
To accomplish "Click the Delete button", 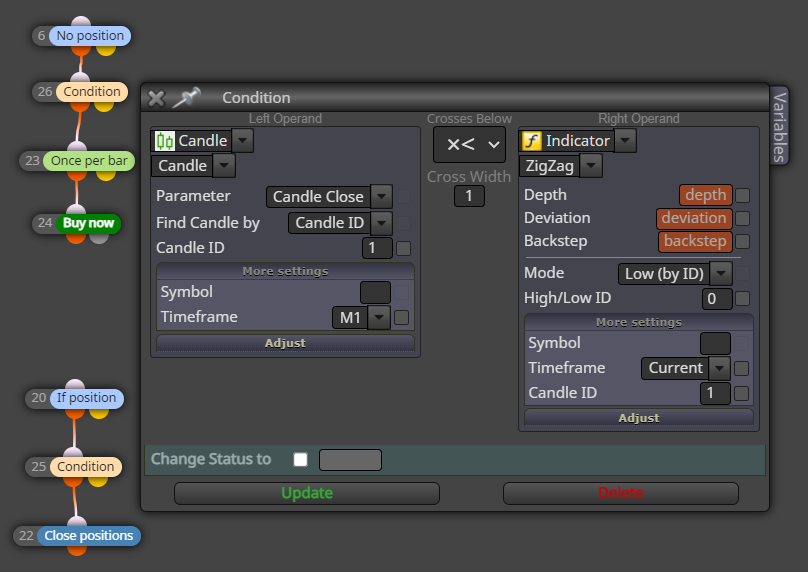I will (x=620, y=493).
